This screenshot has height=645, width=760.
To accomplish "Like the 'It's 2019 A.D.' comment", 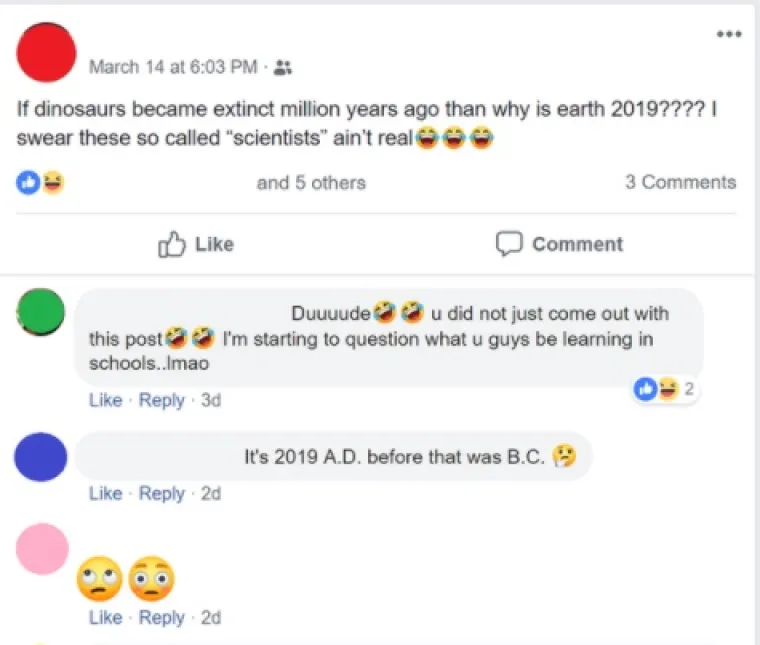I will pos(105,493).
